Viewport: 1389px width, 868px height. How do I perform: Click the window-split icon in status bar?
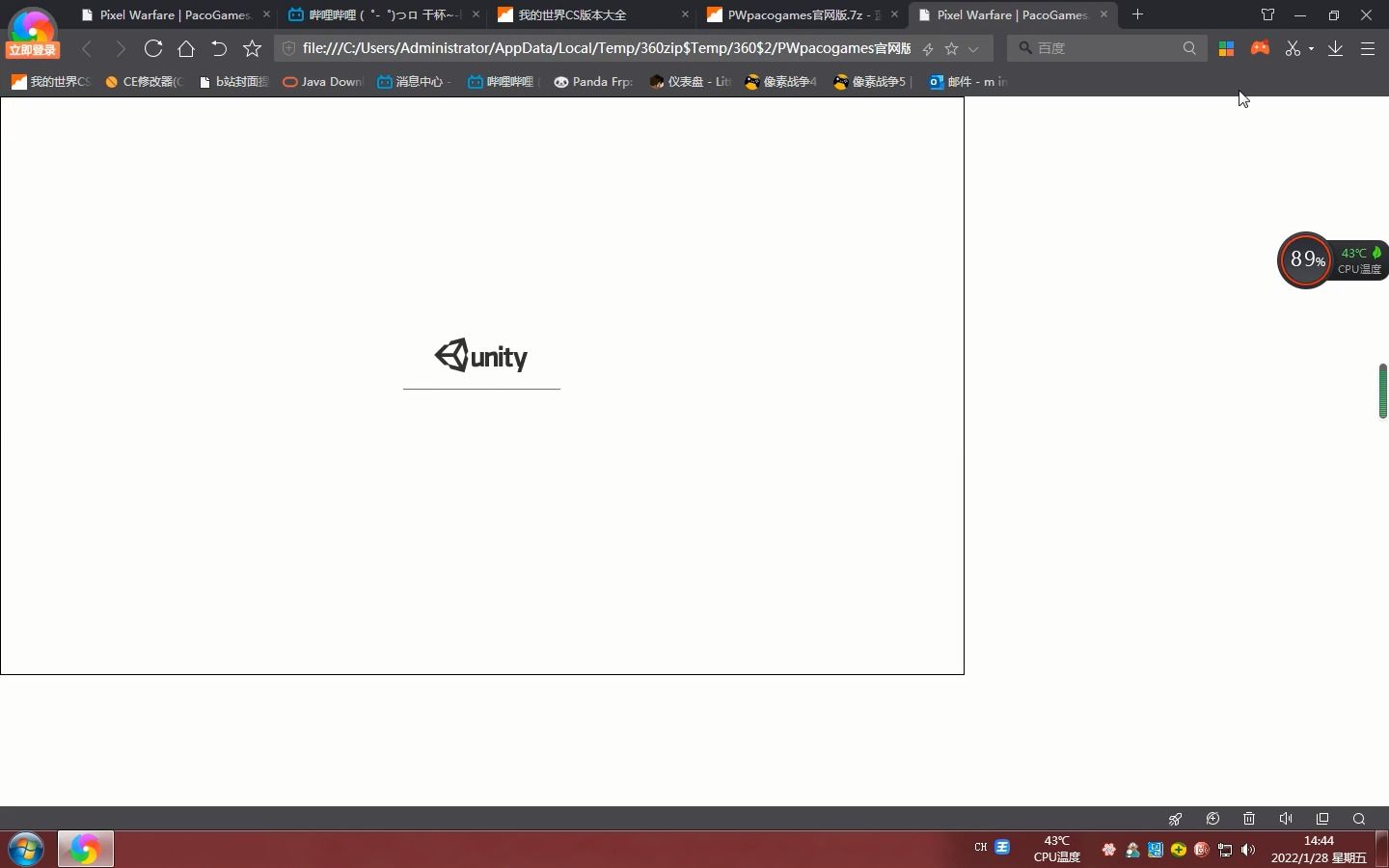[x=1322, y=819]
